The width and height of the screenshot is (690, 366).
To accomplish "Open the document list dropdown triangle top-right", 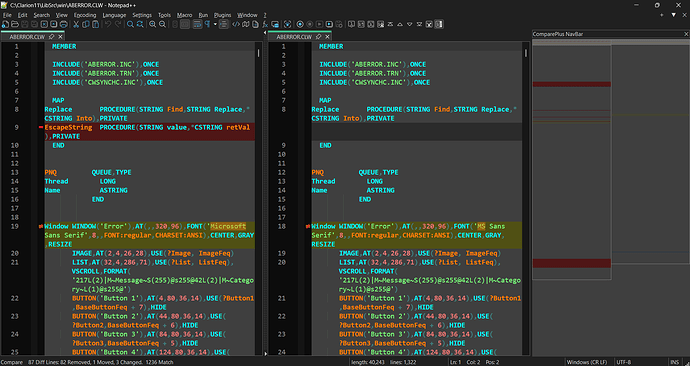I will pyautogui.click(x=673, y=15).
